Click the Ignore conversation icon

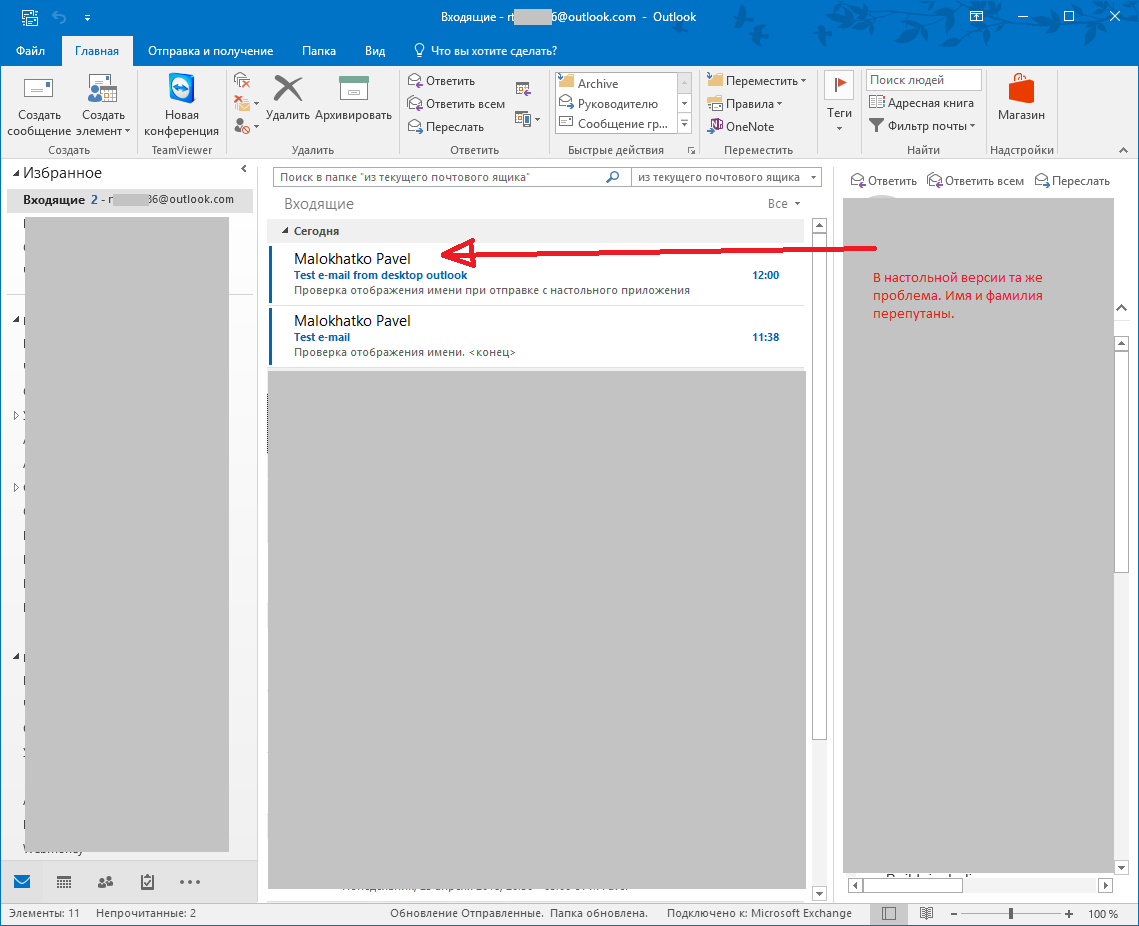click(242, 80)
